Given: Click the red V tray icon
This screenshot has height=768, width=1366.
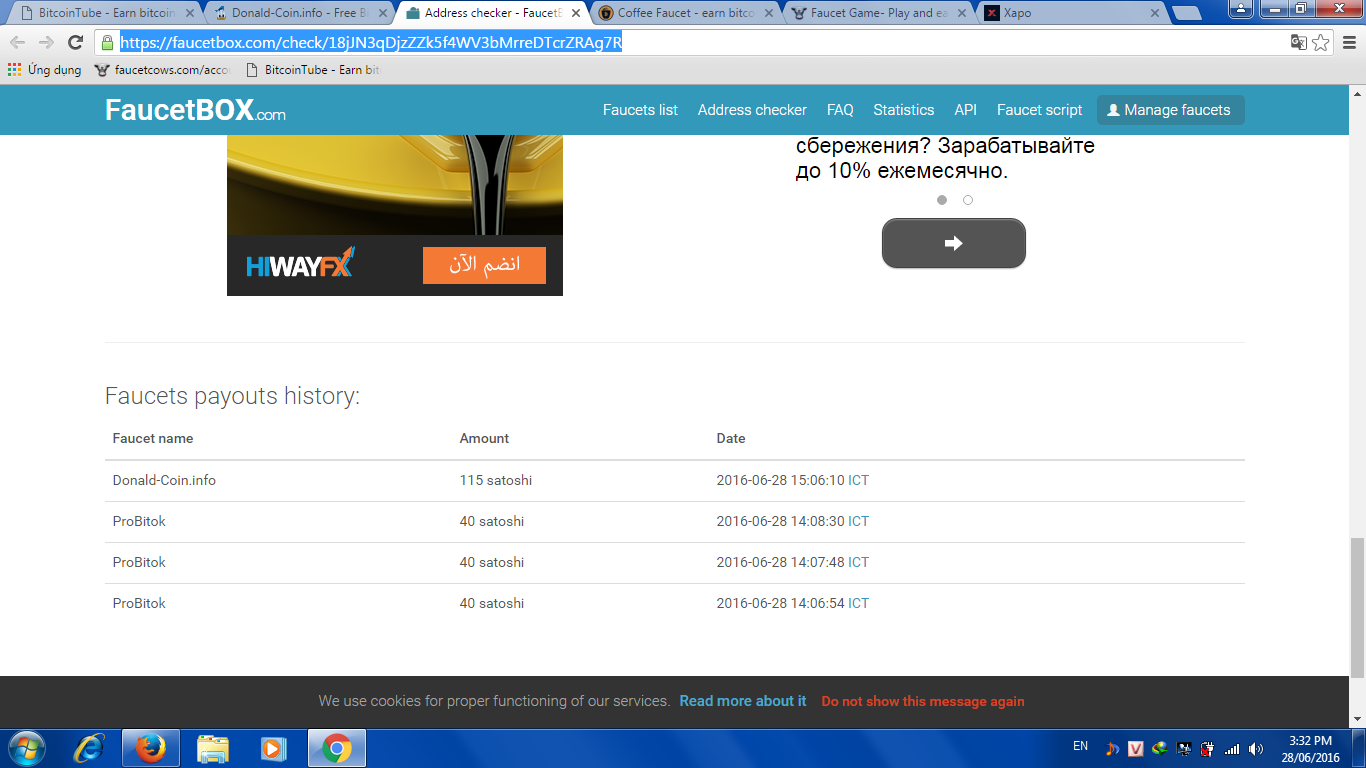Looking at the screenshot, I should [x=1136, y=748].
